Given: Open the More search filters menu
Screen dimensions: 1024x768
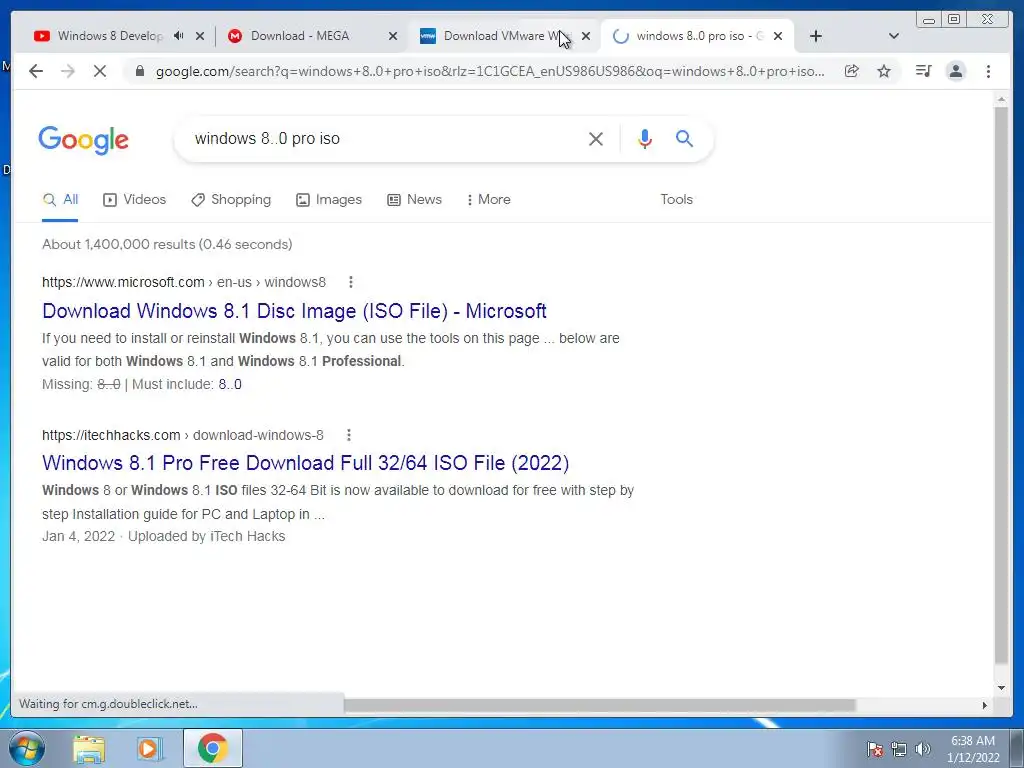Looking at the screenshot, I should tap(488, 199).
